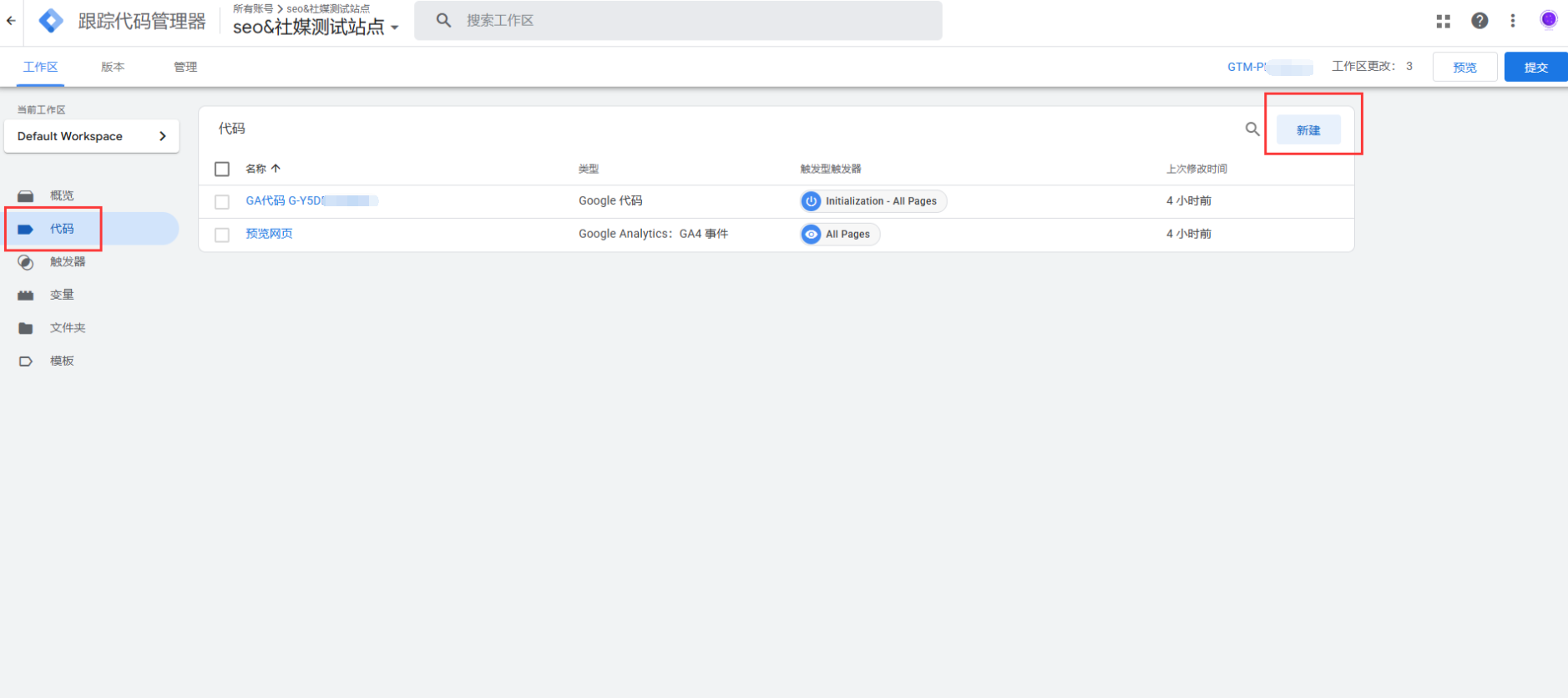Open the three-dot more options menu

click(x=1513, y=21)
